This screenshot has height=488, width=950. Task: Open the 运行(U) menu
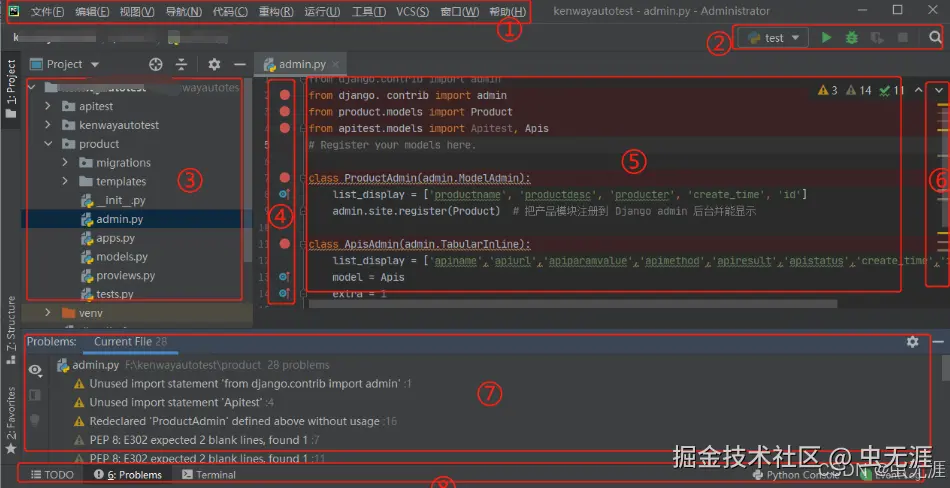(322, 12)
